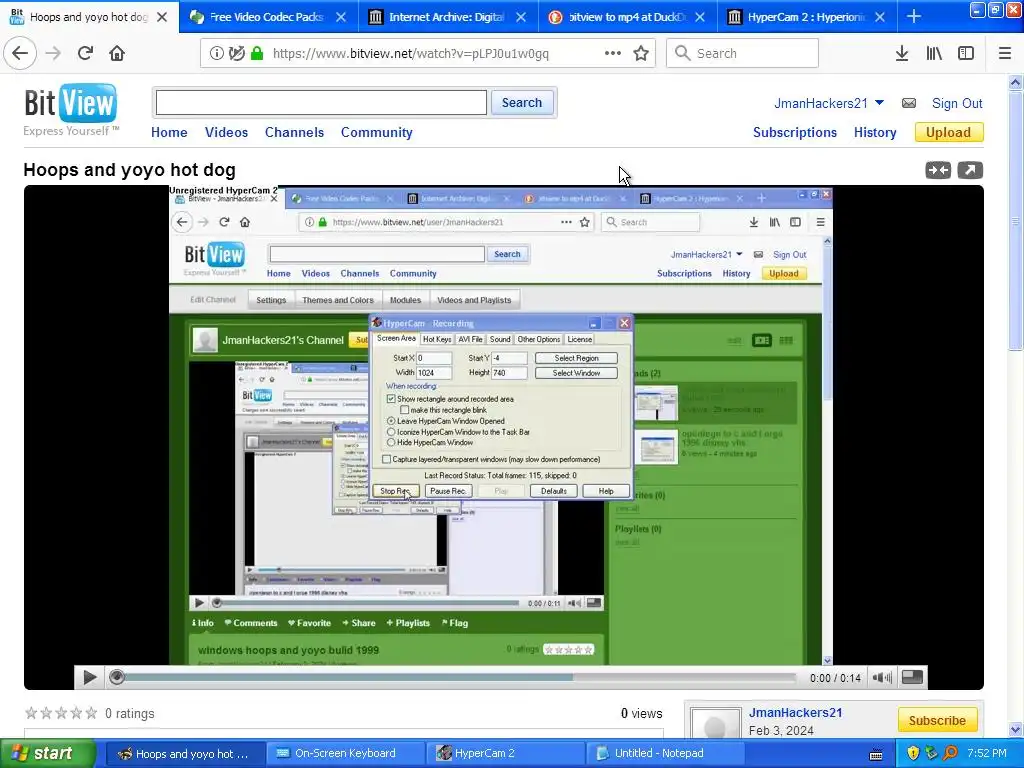This screenshot has height=768, width=1024.
Task: Click the uploader avatar thumbnail
Action: pyautogui.click(x=715, y=724)
